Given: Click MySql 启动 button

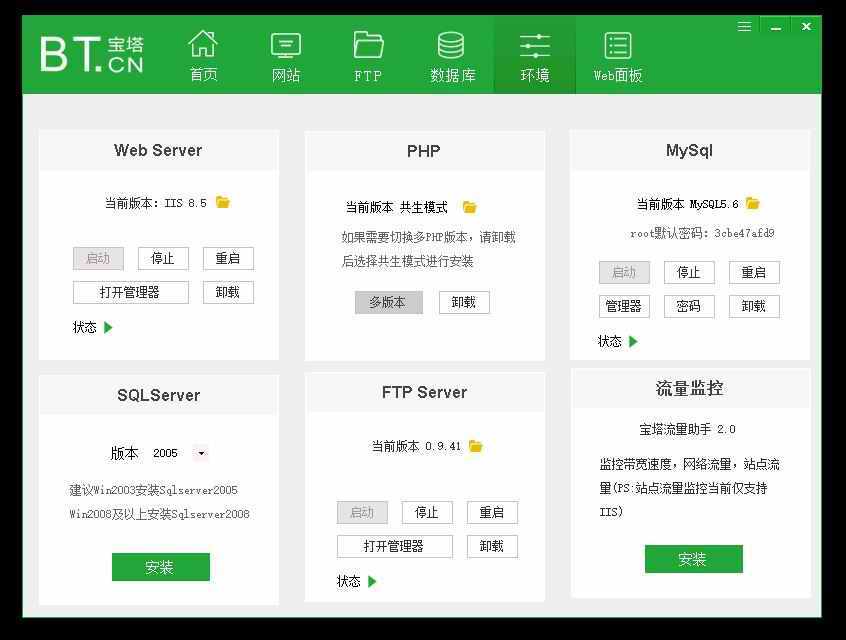Looking at the screenshot, I should pyautogui.click(x=624, y=273).
